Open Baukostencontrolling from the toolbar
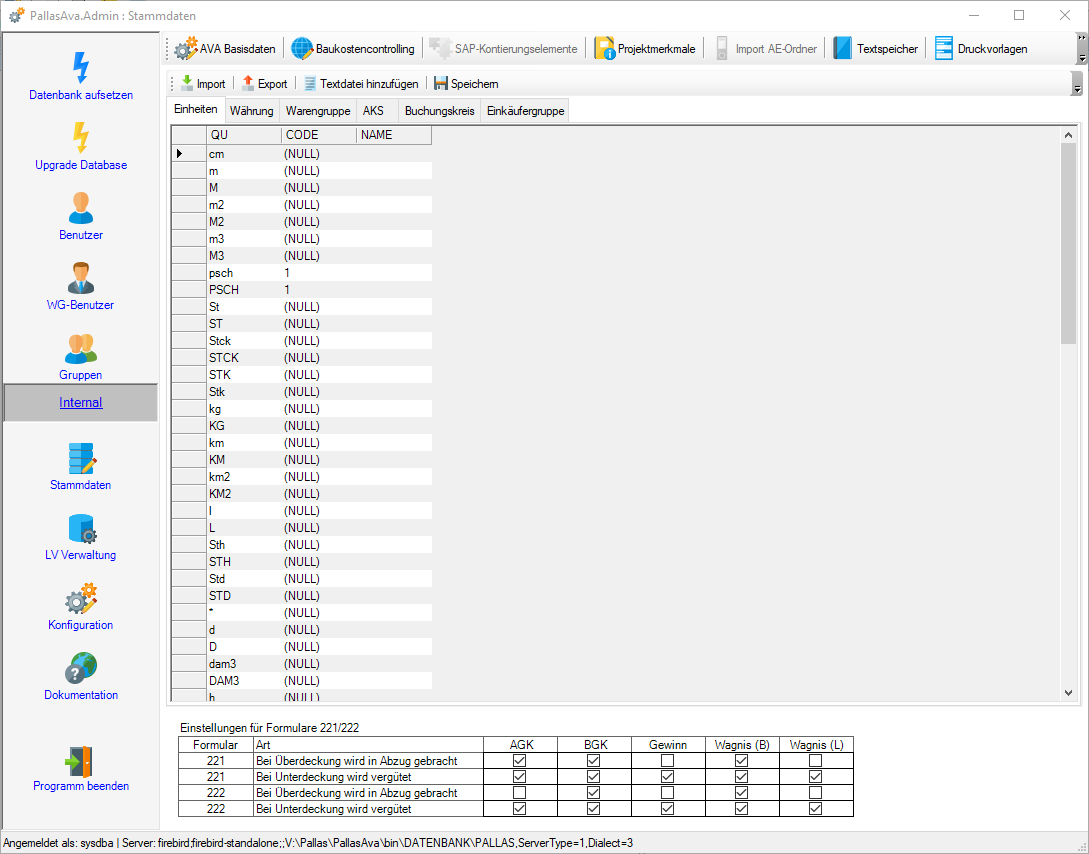Image resolution: width=1089 pixels, height=854 pixels. click(353, 49)
